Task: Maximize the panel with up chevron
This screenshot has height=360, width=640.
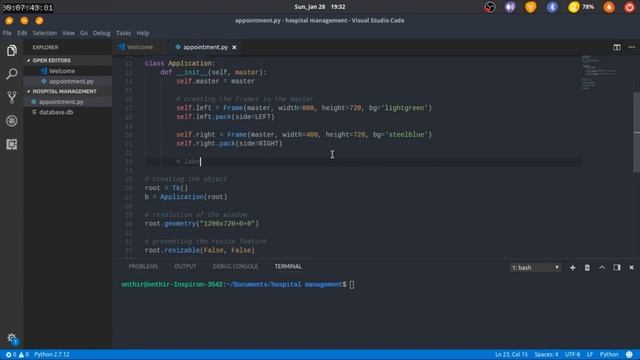Action: (602, 268)
